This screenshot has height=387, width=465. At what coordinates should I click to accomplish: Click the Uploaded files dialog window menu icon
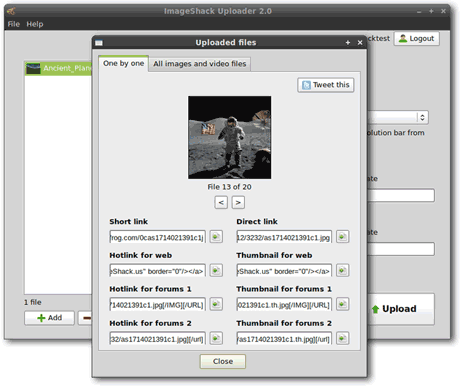coord(99,43)
